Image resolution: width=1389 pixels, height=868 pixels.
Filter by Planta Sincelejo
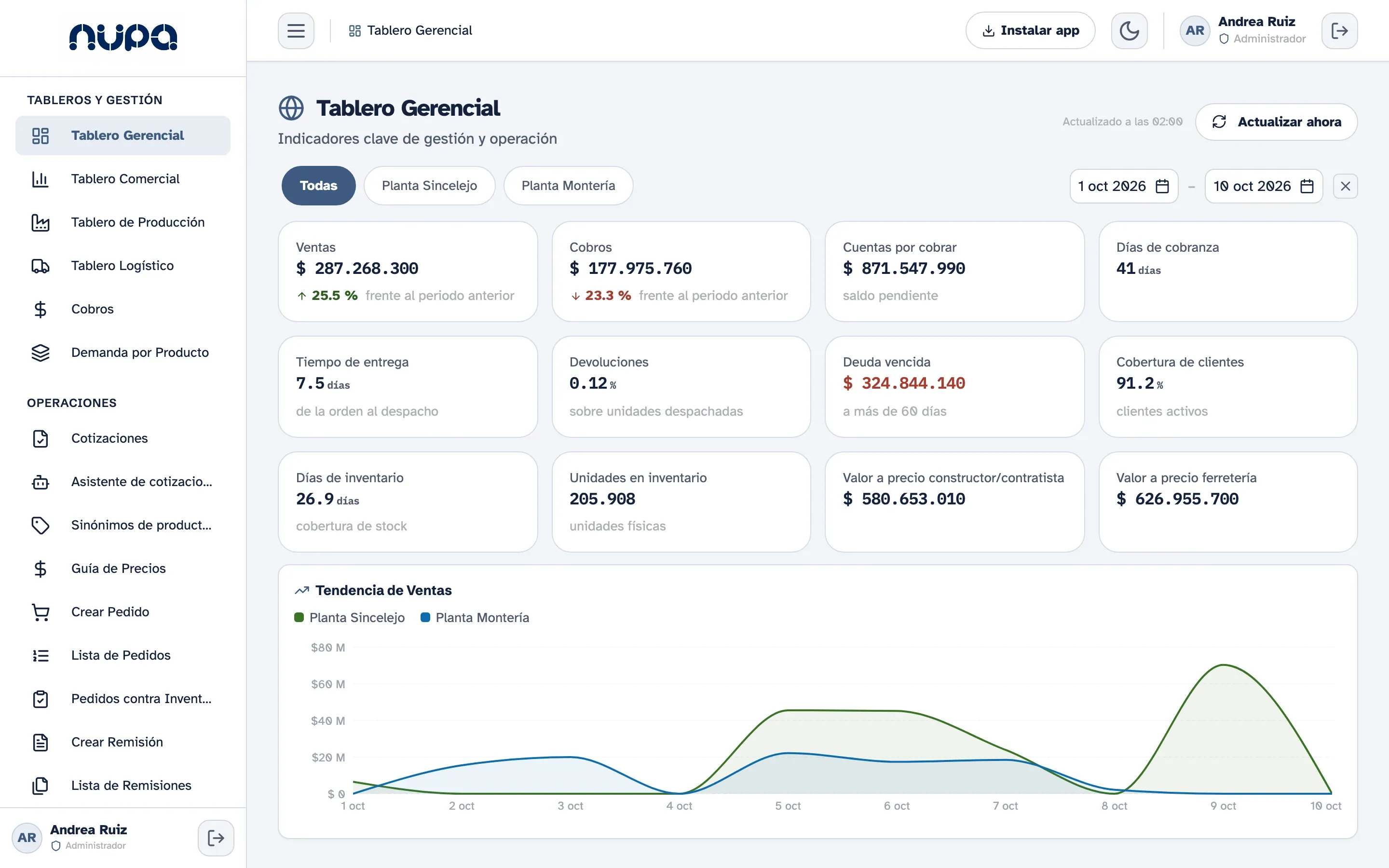[x=429, y=186]
